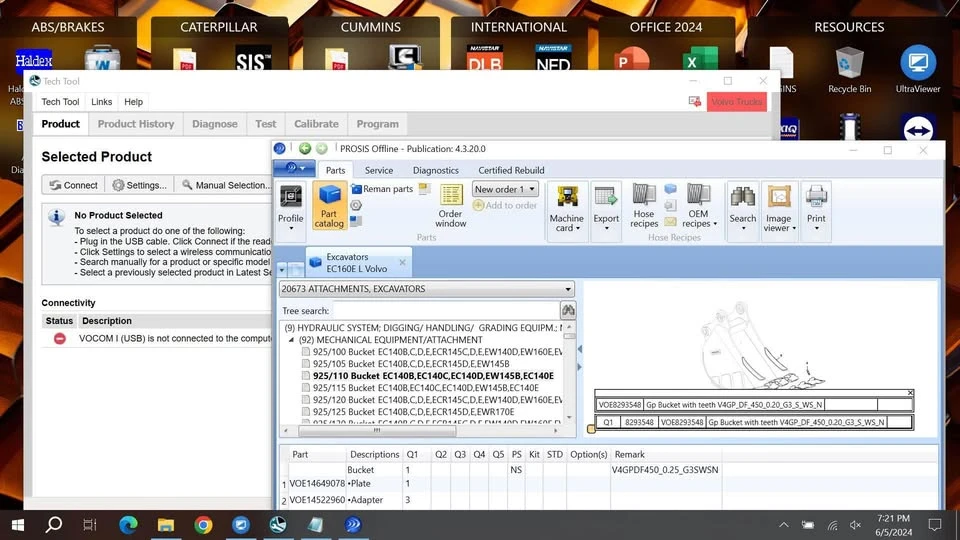Launch the Image viewer
This screenshot has height=540, width=960.
click(779, 209)
